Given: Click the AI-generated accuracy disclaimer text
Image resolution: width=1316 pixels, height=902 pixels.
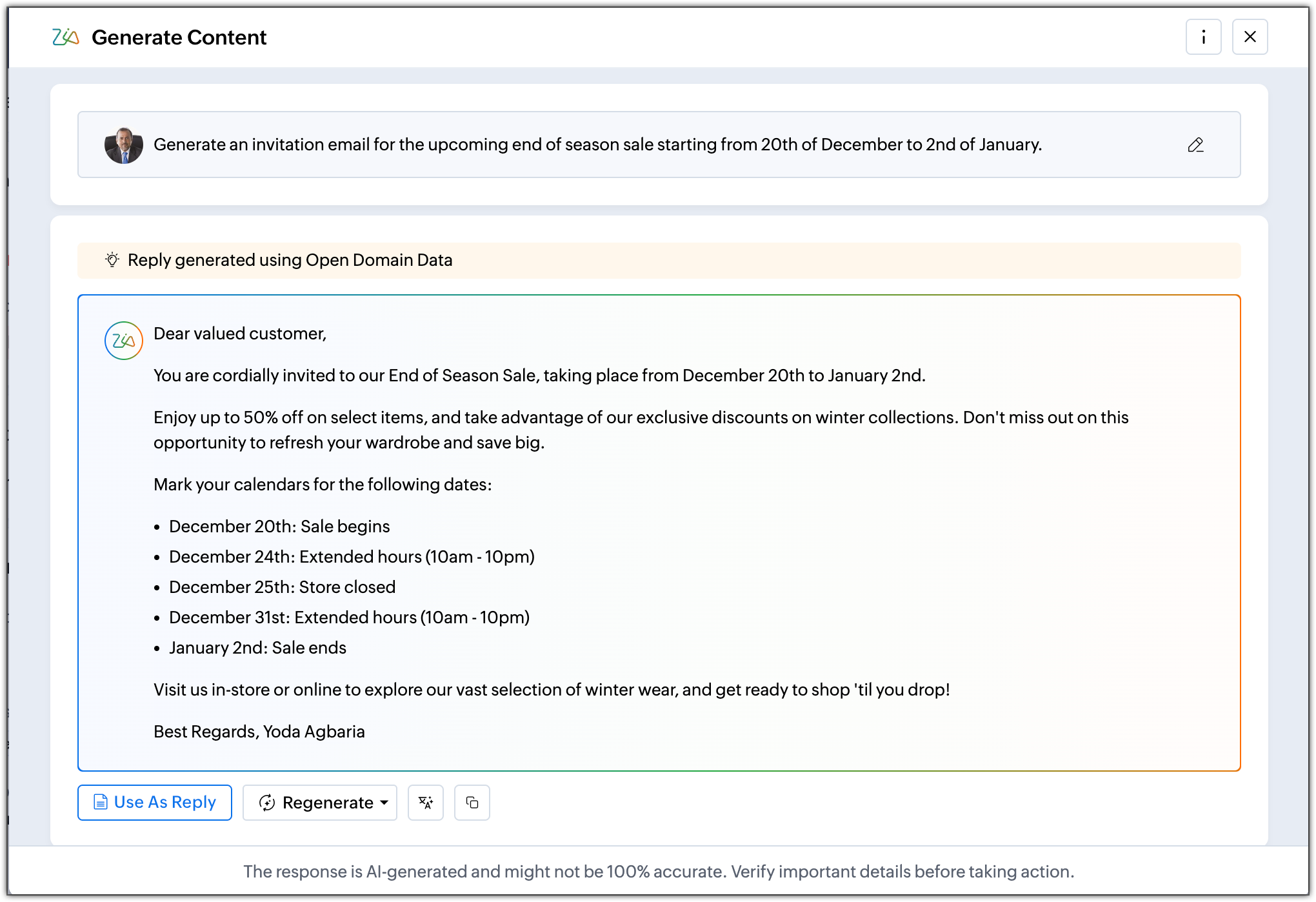Looking at the screenshot, I should point(658,872).
